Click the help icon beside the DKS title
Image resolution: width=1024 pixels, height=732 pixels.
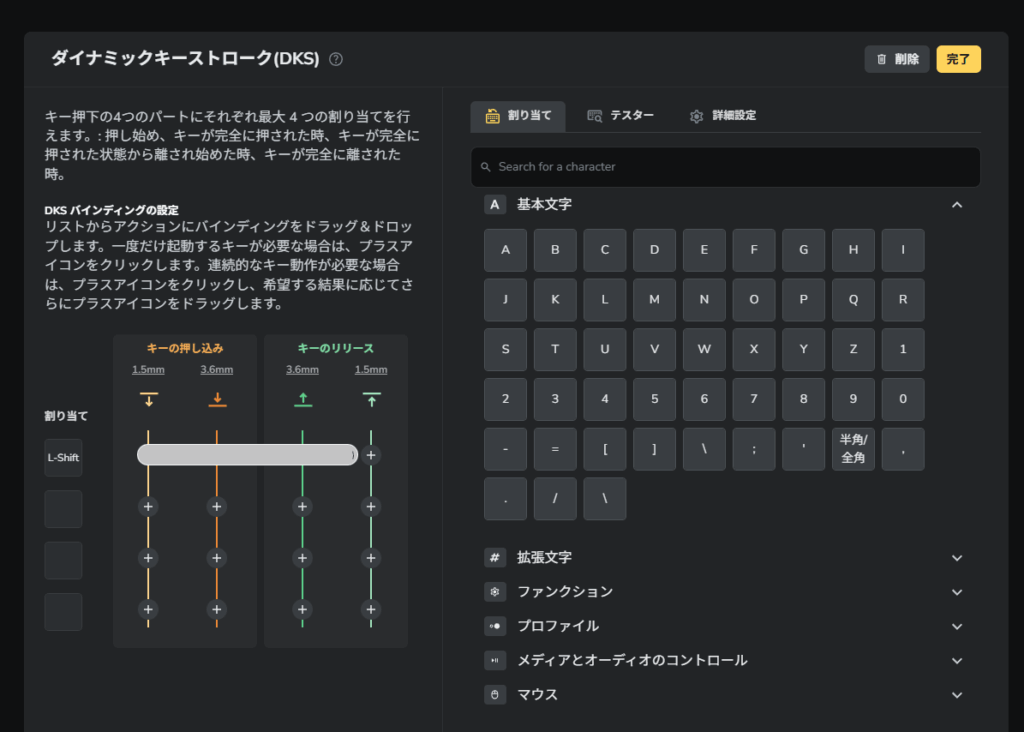point(336,59)
